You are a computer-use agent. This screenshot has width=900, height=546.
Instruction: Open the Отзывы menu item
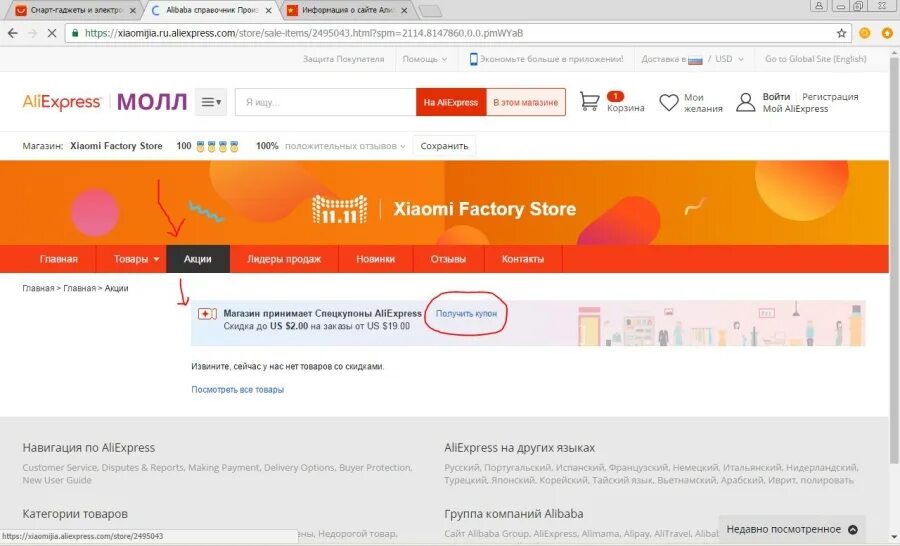[x=448, y=259]
